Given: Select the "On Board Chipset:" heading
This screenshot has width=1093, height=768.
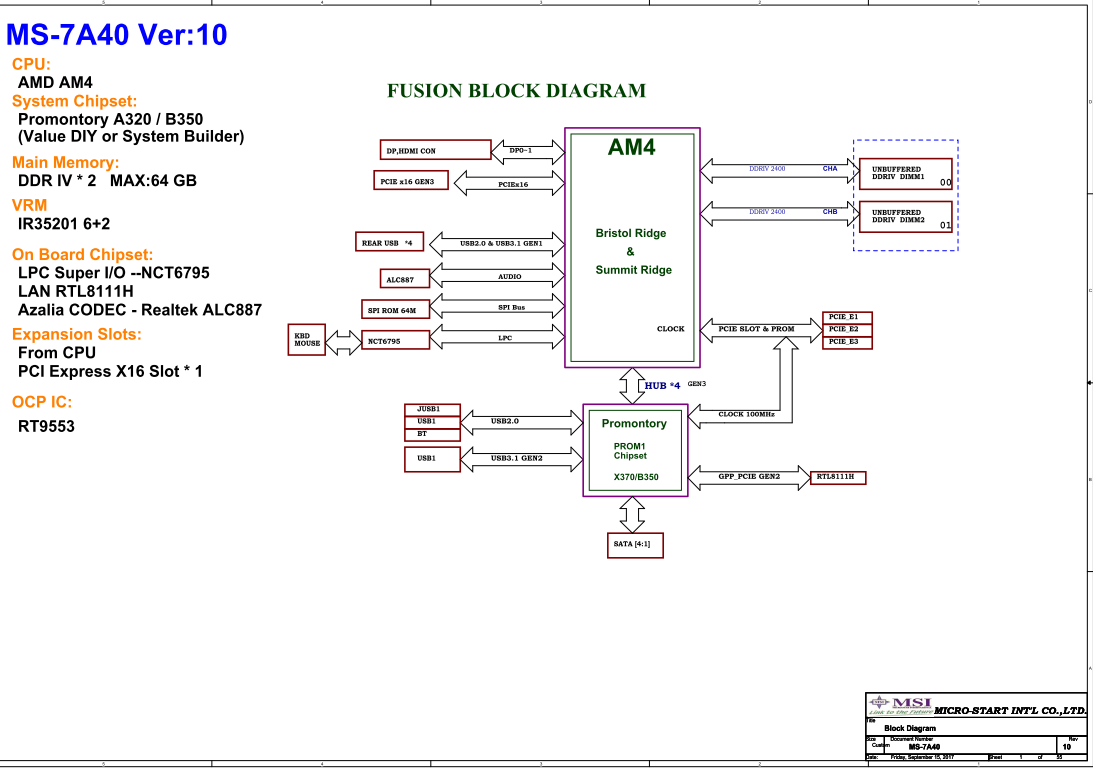Looking at the screenshot, I should click(82, 254).
